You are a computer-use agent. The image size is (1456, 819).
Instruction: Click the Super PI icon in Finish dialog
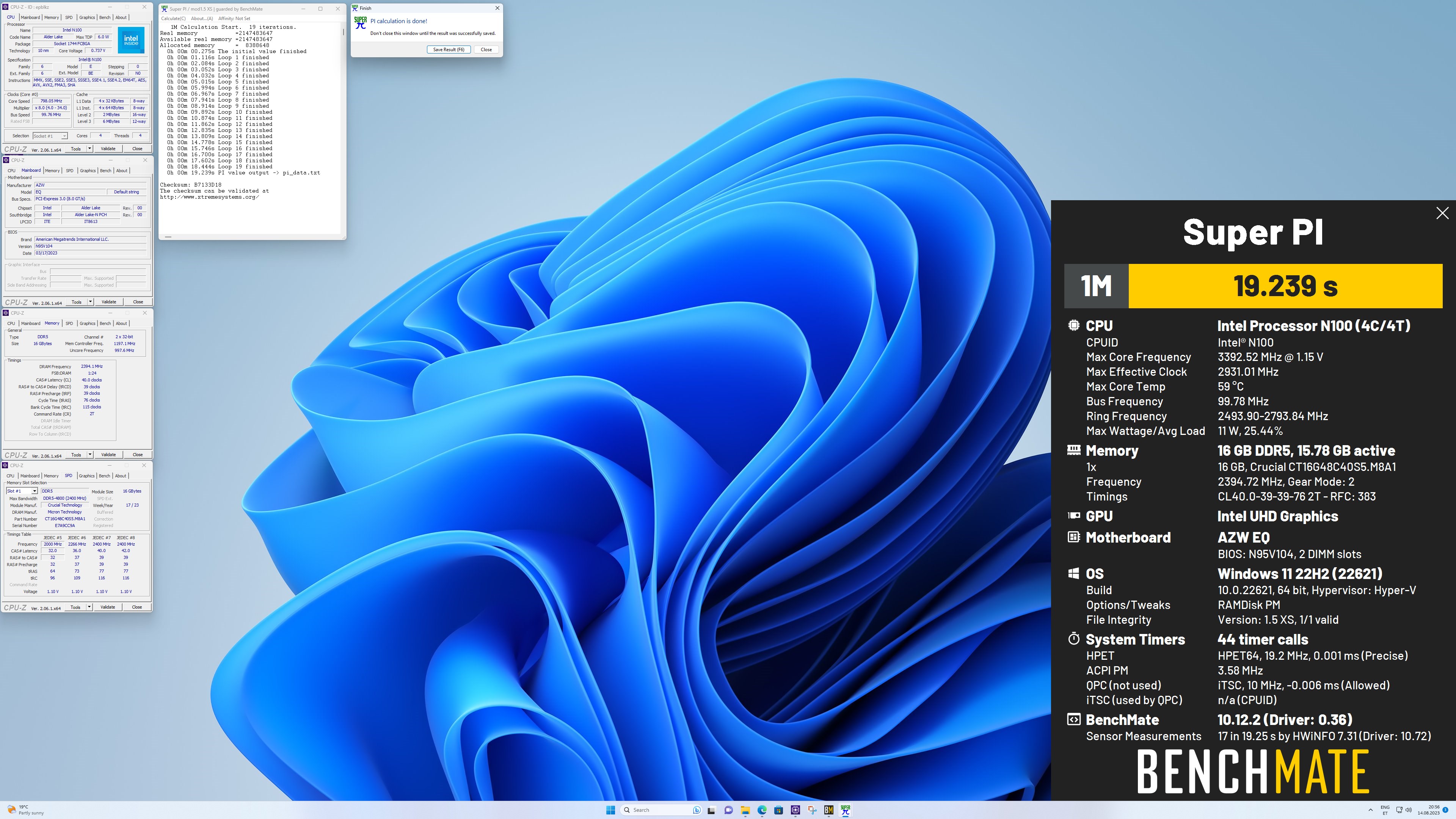[x=360, y=23]
